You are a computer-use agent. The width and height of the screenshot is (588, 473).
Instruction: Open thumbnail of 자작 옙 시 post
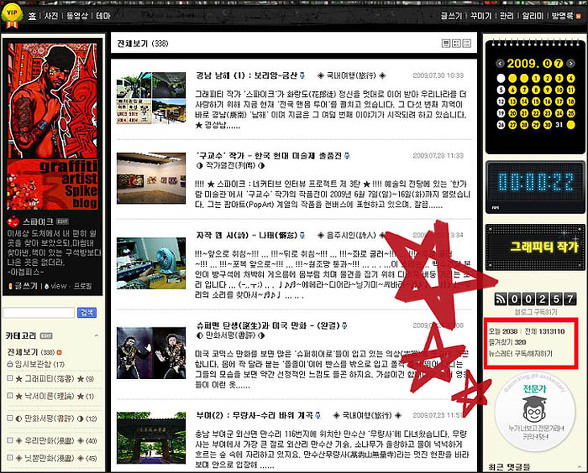[x=151, y=263]
